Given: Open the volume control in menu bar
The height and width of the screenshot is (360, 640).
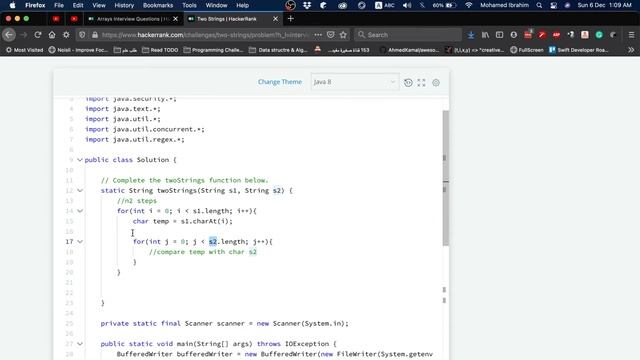Looking at the screenshot, I should pyautogui.click(x=407, y=5).
